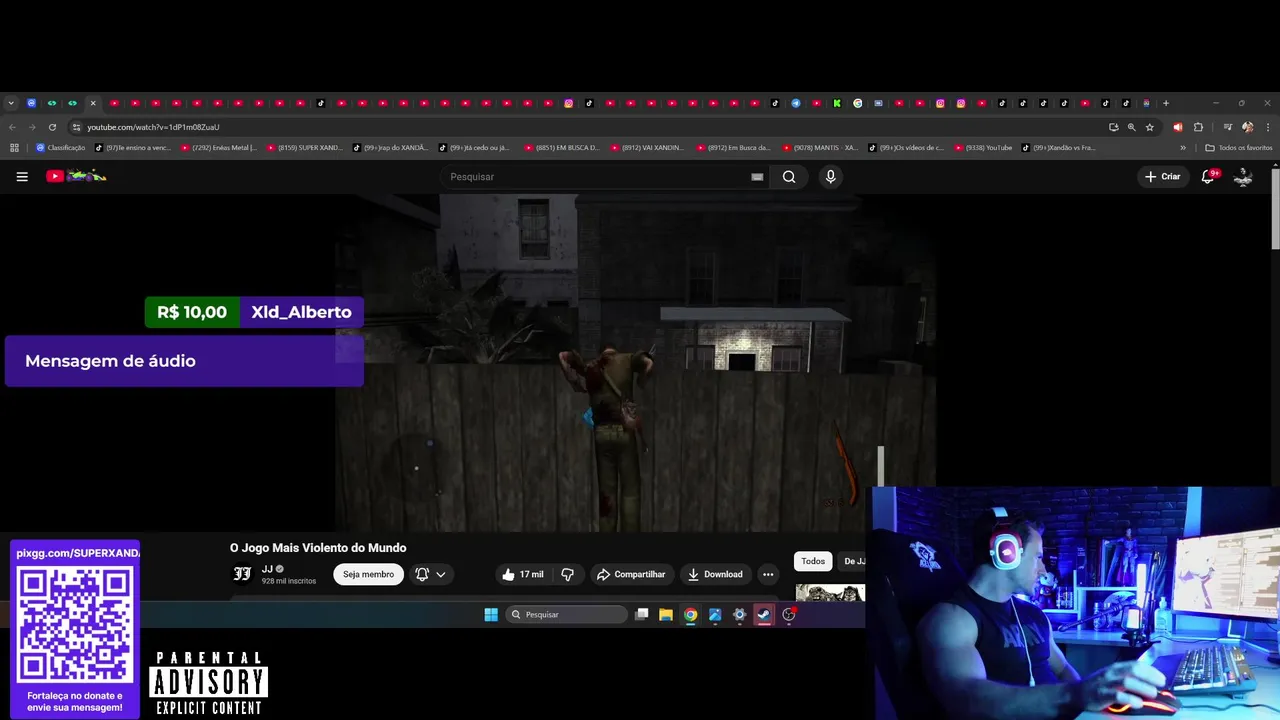Viewport: 1280px width, 720px height.
Task: Open the YouTube hamburger guide menu
Action: (22, 177)
